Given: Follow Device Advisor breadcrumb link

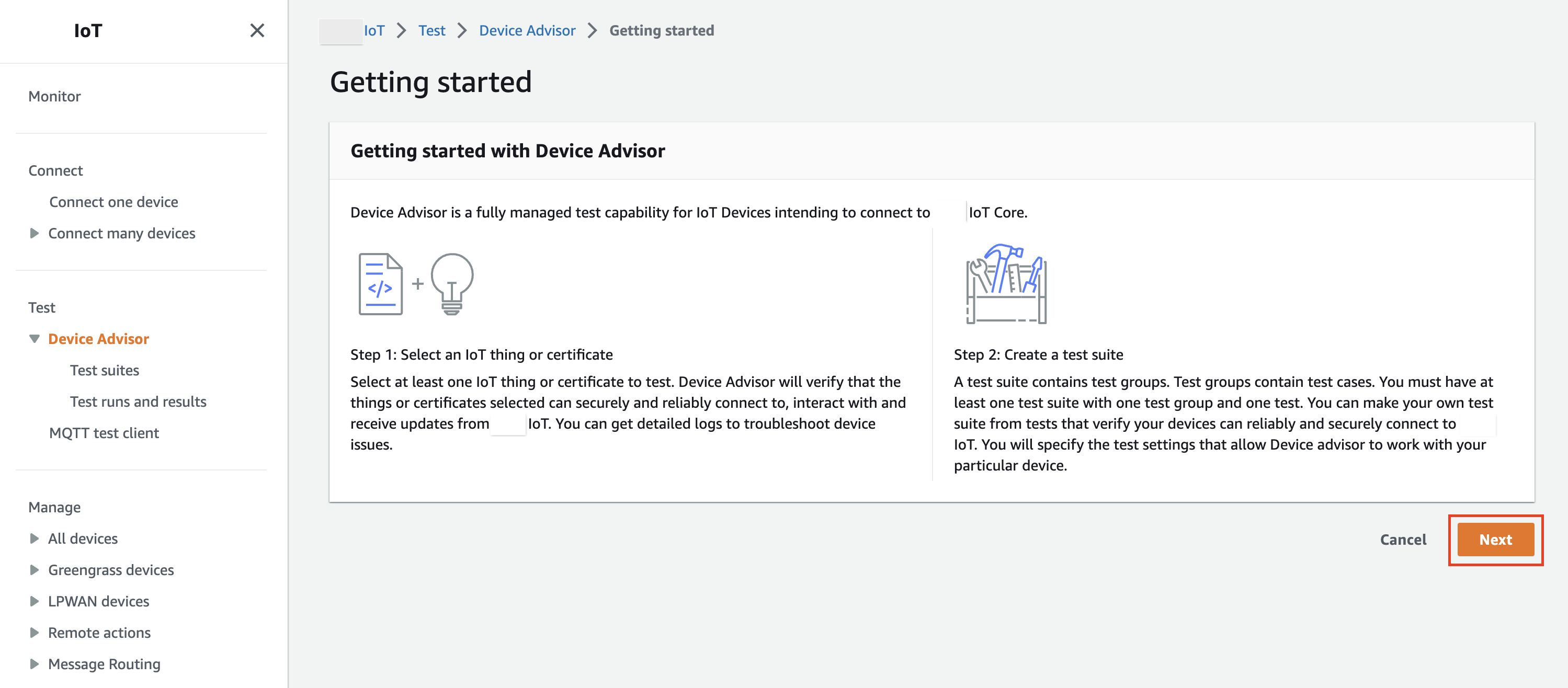Looking at the screenshot, I should click(x=527, y=30).
